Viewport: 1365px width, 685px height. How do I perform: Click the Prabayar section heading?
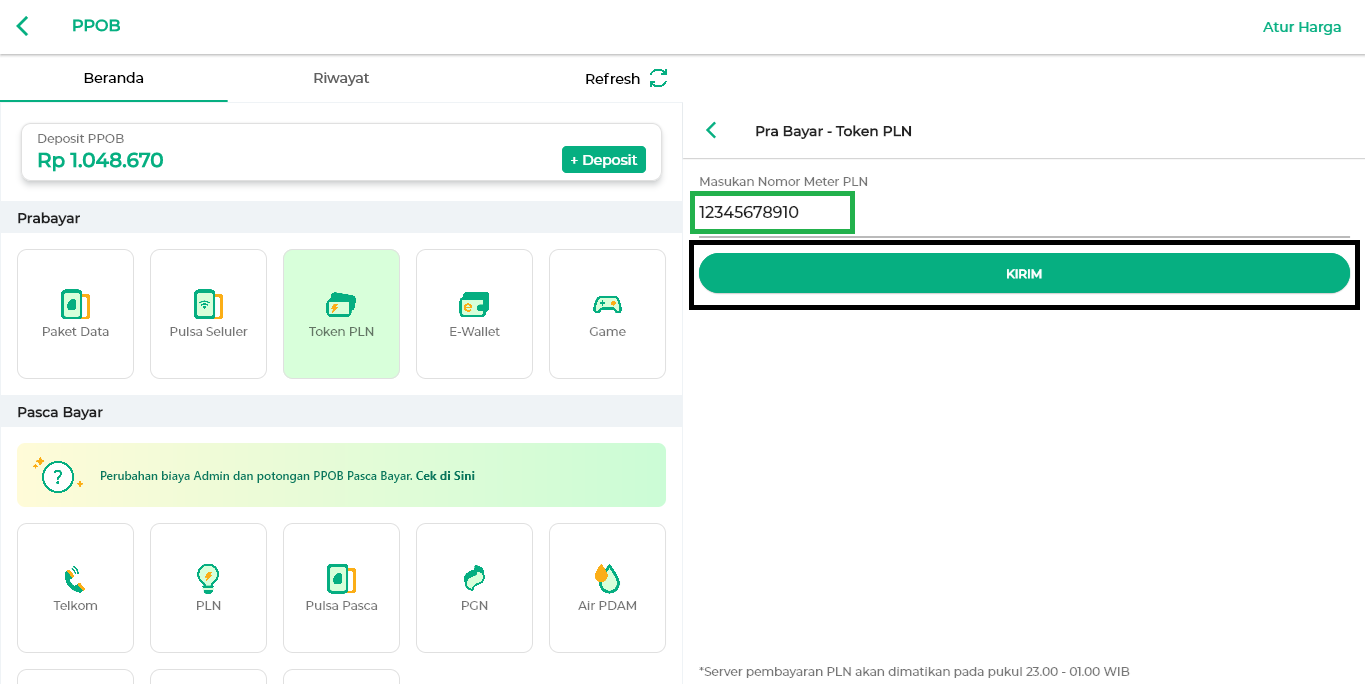tap(48, 218)
